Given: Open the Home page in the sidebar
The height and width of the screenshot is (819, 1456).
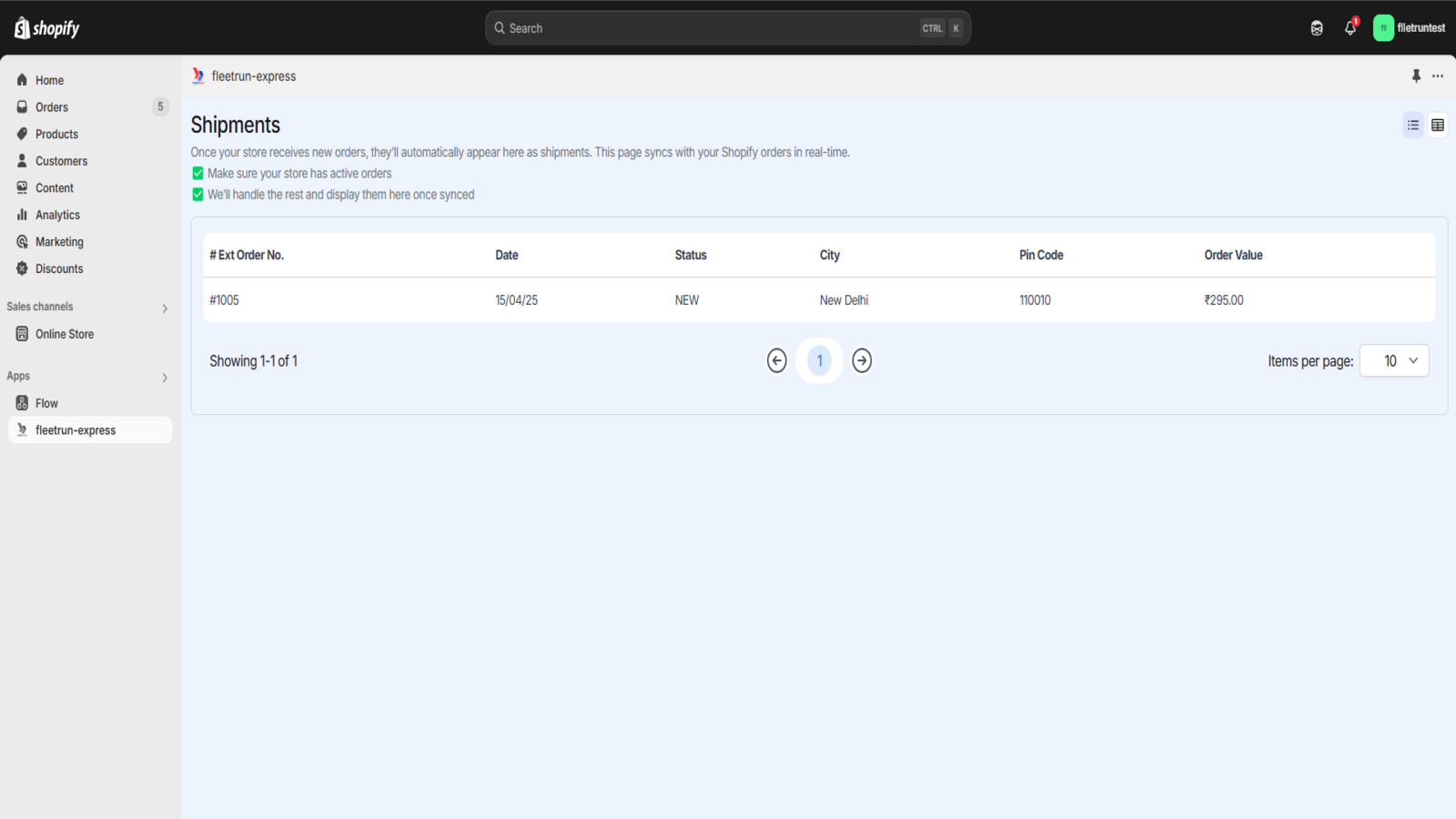Looking at the screenshot, I should [x=49, y=80].
